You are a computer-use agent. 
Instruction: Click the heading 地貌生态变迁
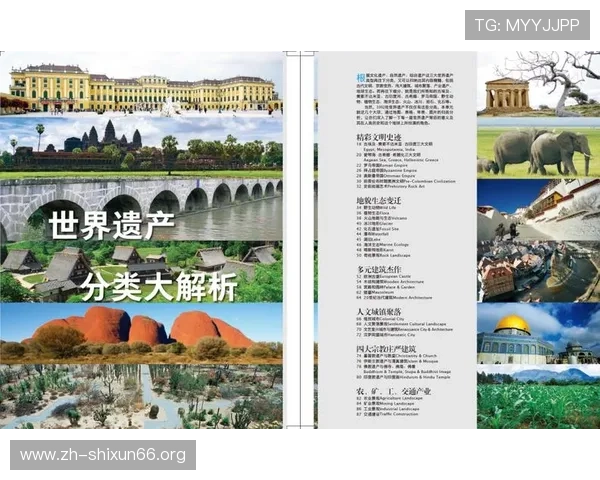379,200
